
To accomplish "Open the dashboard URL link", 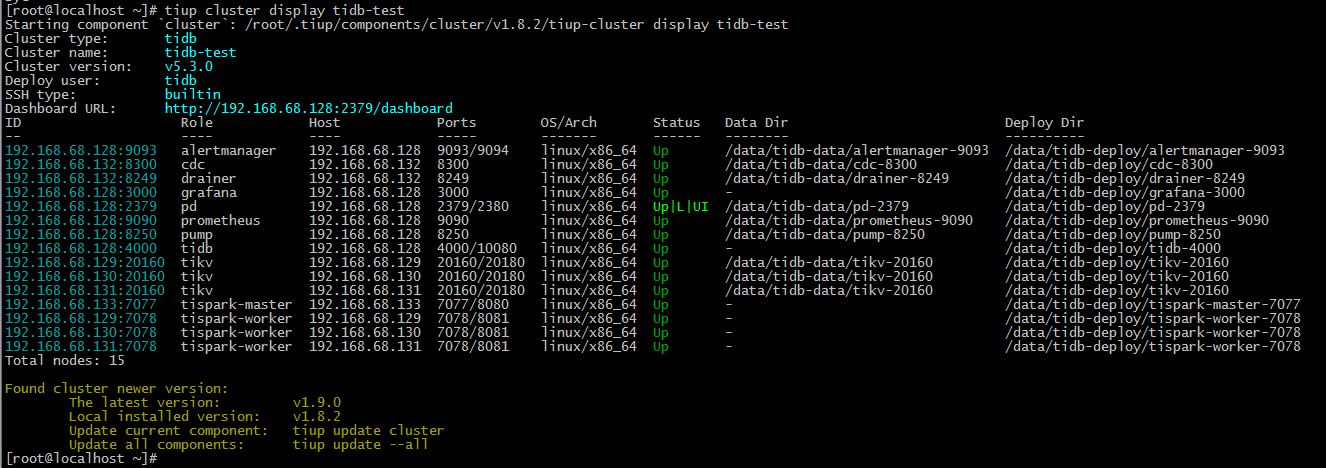I will point(309,108).
